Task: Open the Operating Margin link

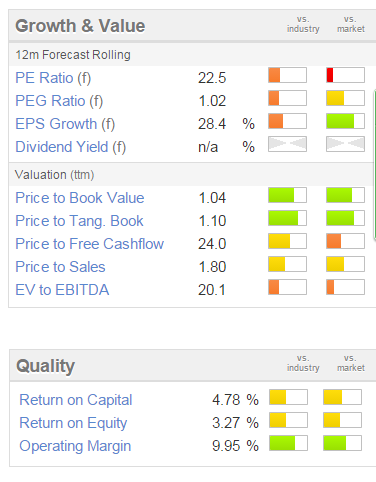Action: (x=75, y=446)
